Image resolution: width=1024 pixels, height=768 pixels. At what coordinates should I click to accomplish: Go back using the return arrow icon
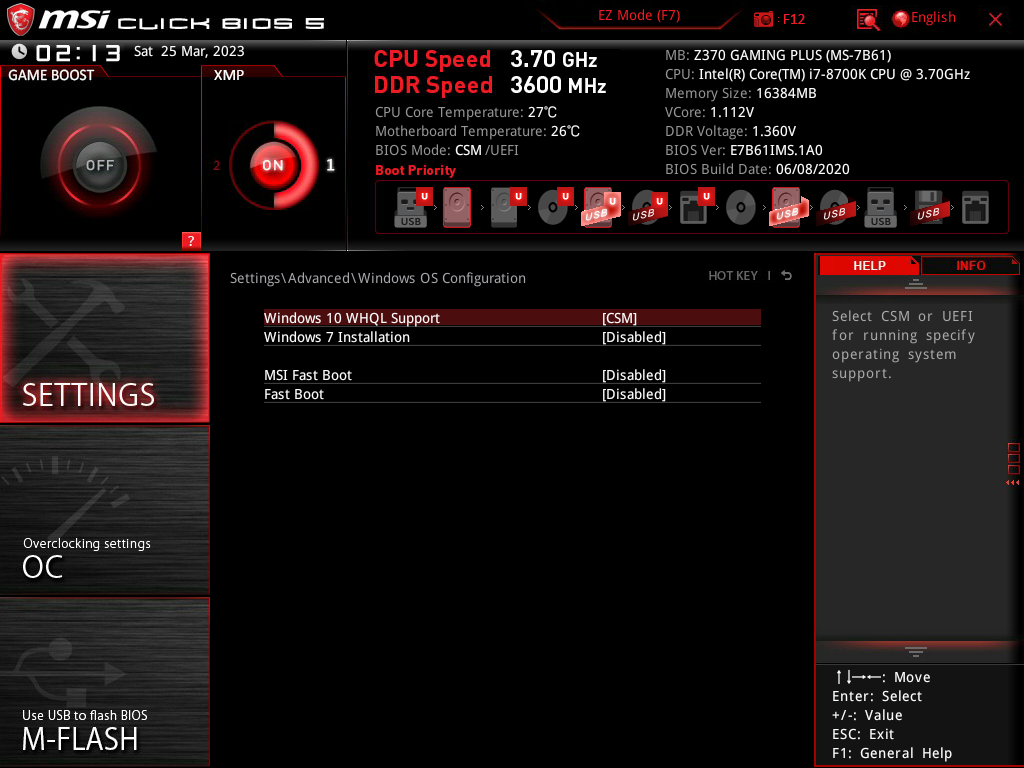(x=787, y=276)
